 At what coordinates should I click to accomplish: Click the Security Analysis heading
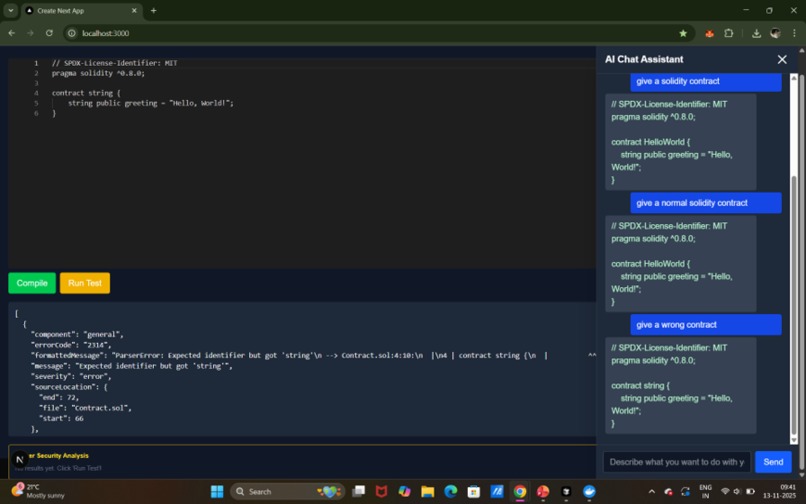point(58,456)
